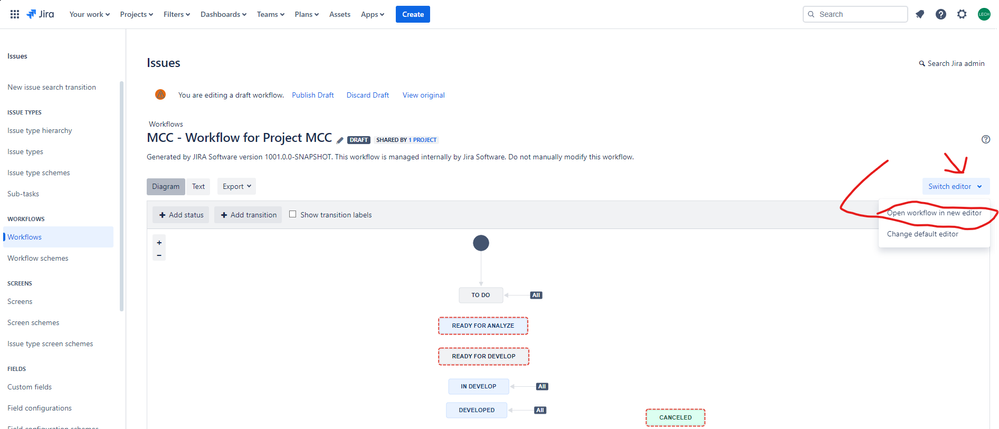
Task: Click the DRAFT badge next to title
Action: tap(359, 140)
